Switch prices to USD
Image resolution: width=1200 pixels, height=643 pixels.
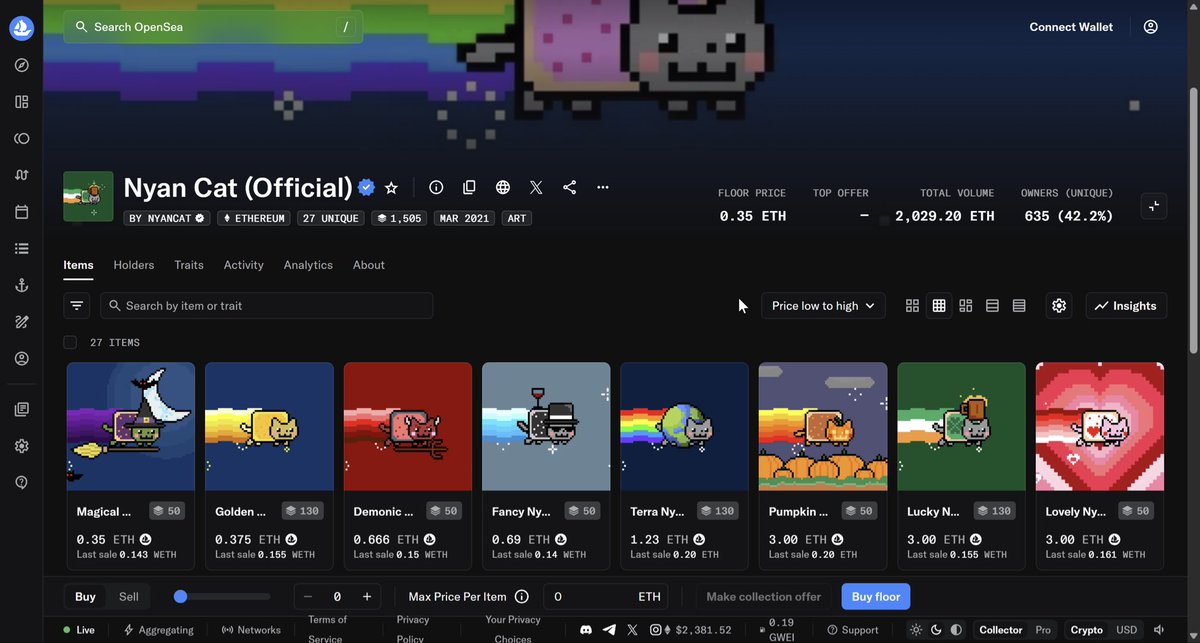[1127, 630]
